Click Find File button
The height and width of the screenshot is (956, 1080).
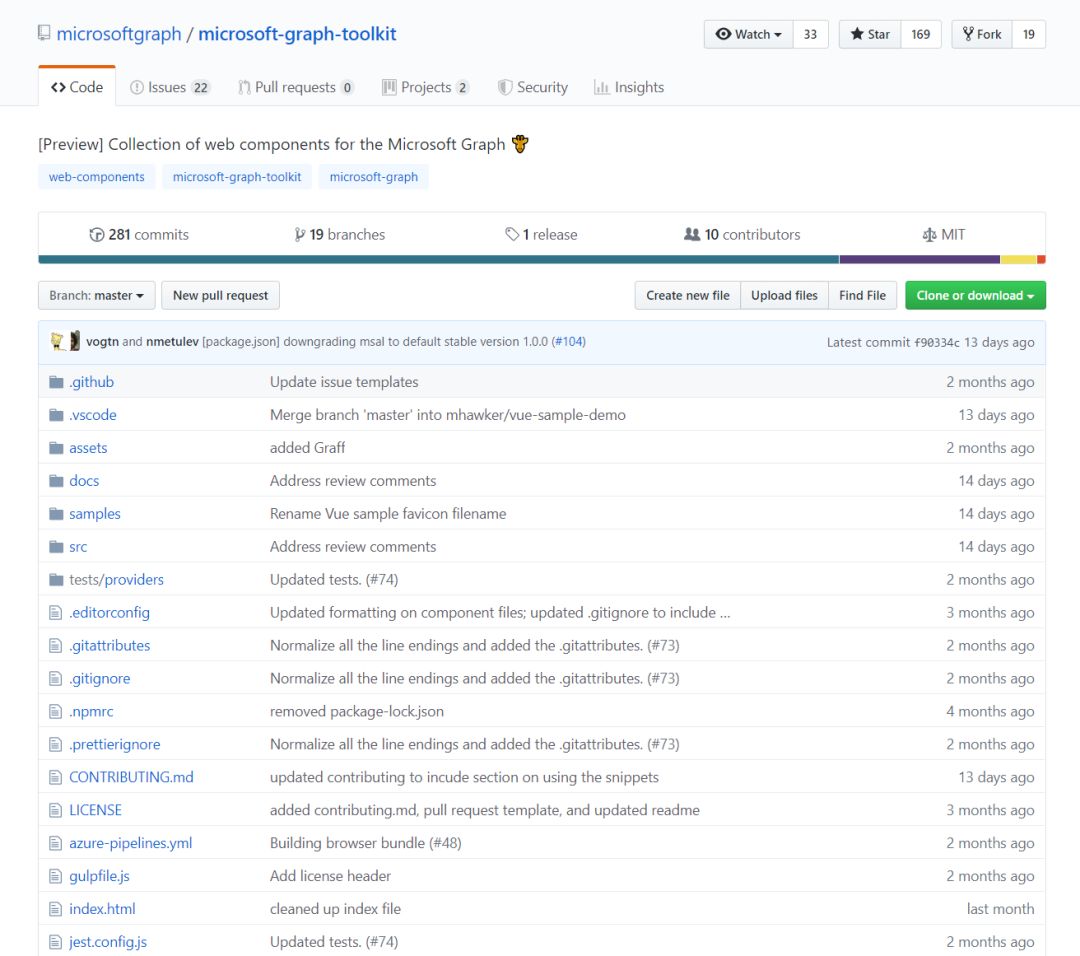click(862, 295)
